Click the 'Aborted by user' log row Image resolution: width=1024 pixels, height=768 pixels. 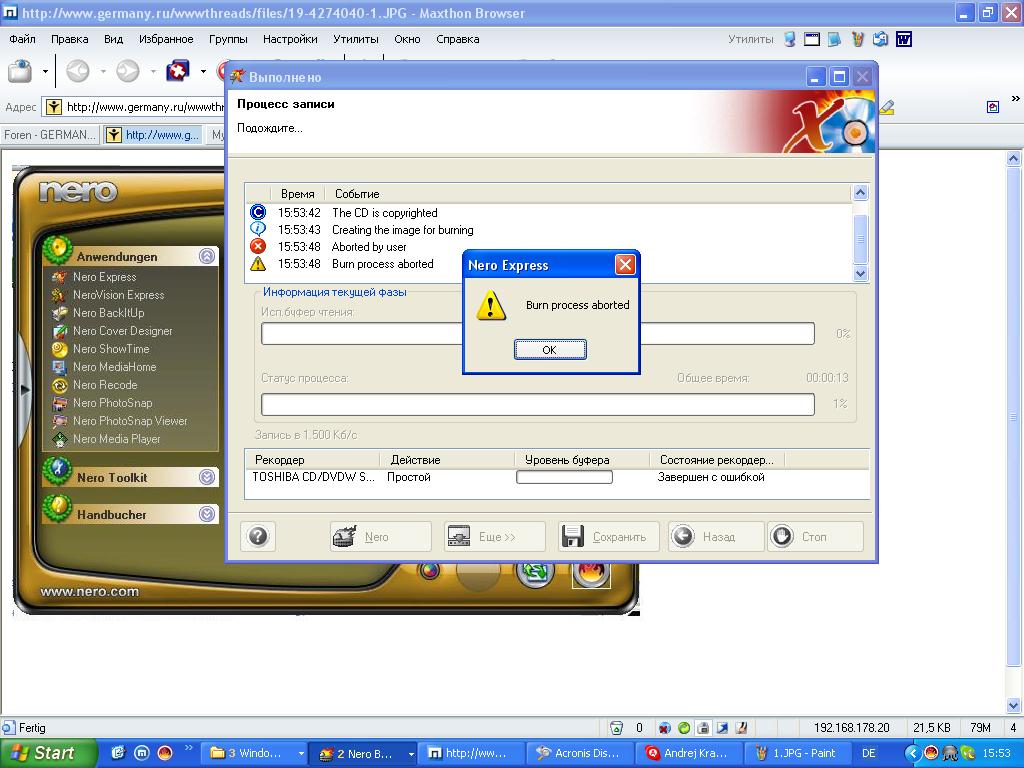(369, 247)
